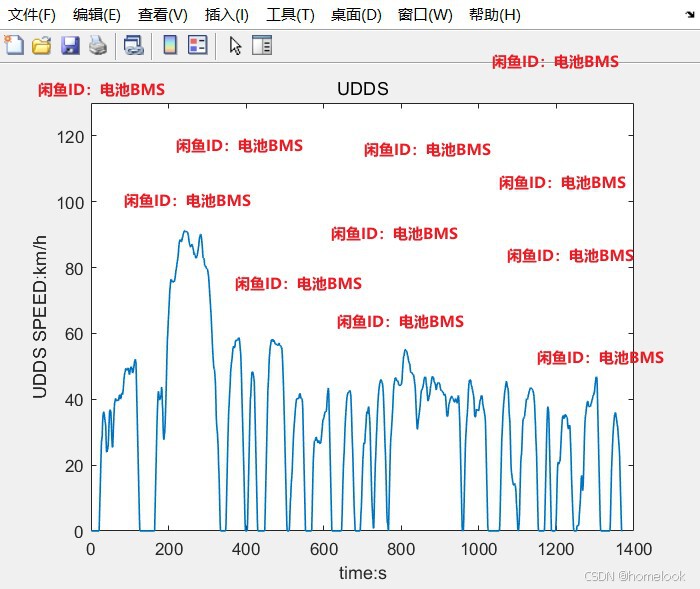700x589 pixels.
Task: Select the x-axis label time:s
Action: [362, 573]
